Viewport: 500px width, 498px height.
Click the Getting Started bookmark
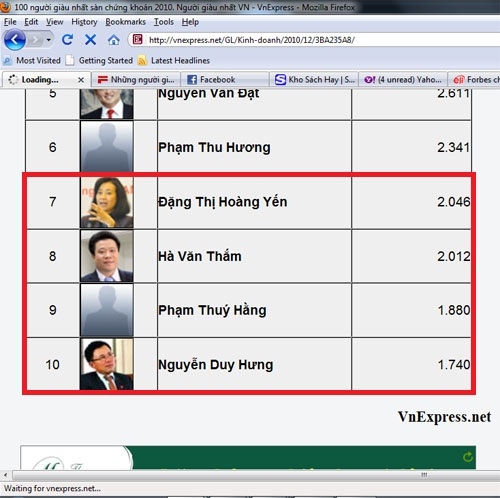(x=99, y=61)
